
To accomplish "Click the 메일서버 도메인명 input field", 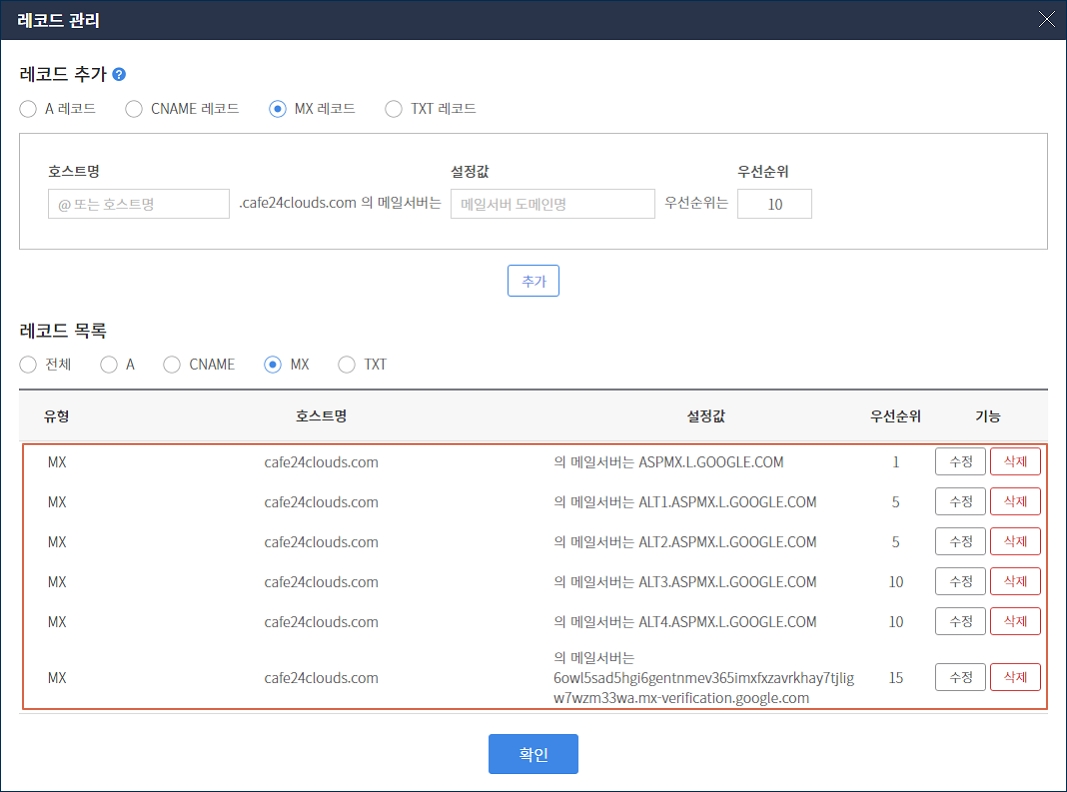I will (x=552, y=205).
